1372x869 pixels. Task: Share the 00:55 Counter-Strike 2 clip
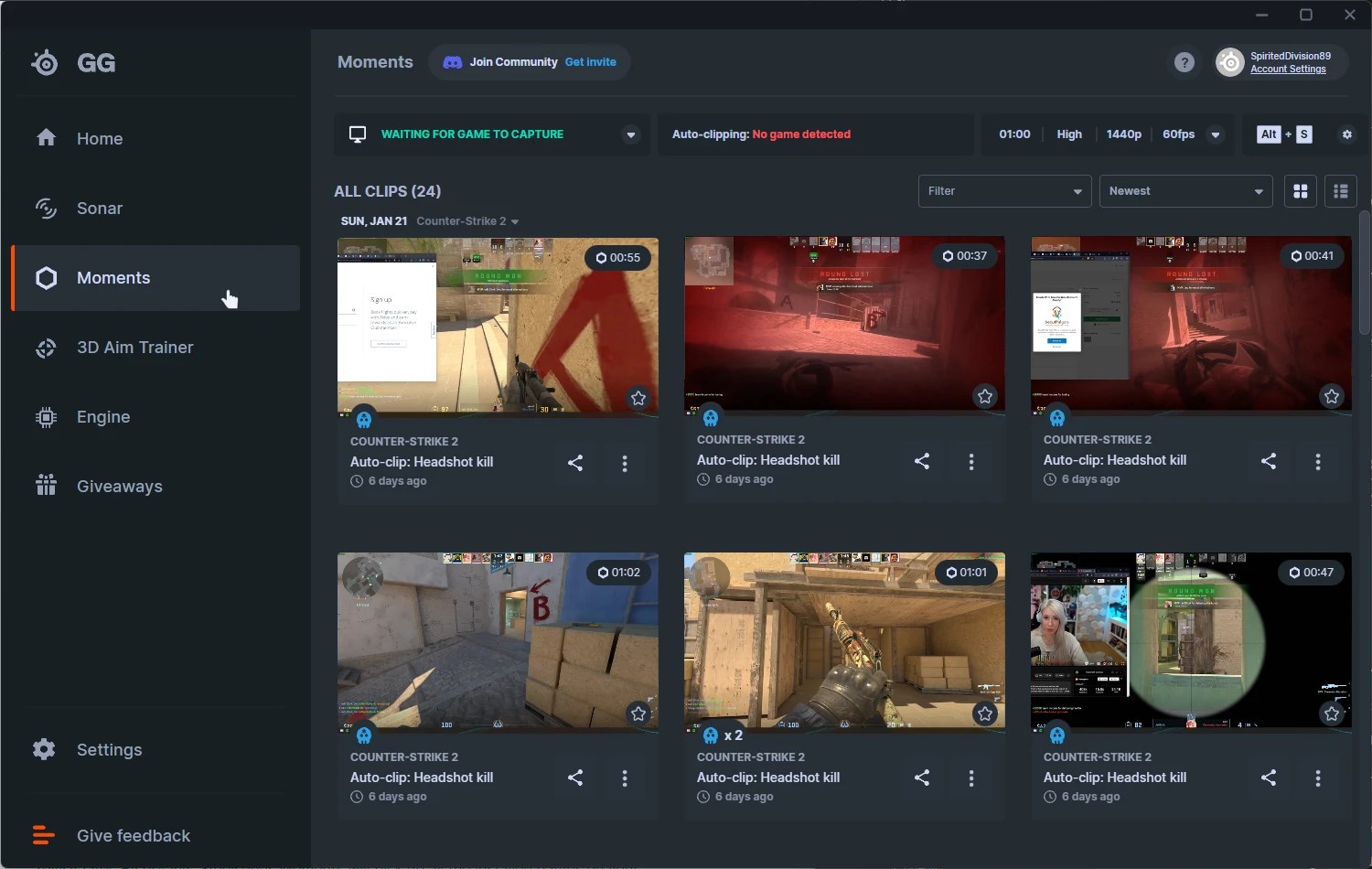(575, 463)
